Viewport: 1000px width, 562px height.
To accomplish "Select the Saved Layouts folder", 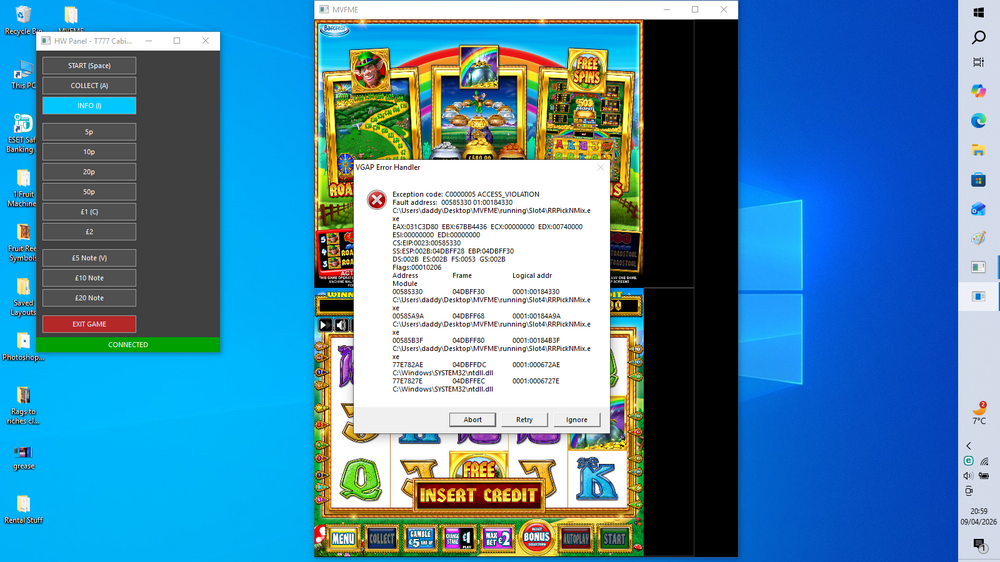I will point(23,297).
